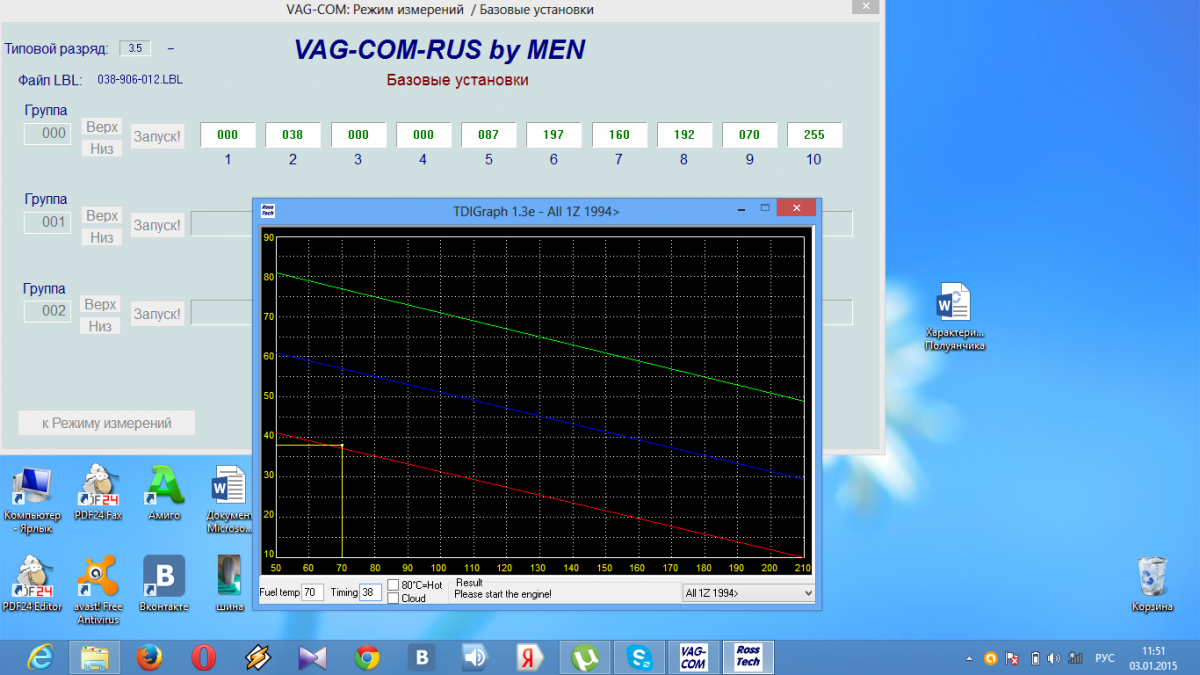Click the Ross Tech icon in TDIGraph title bar
The image size is (1200, 675).
(267, 211)
